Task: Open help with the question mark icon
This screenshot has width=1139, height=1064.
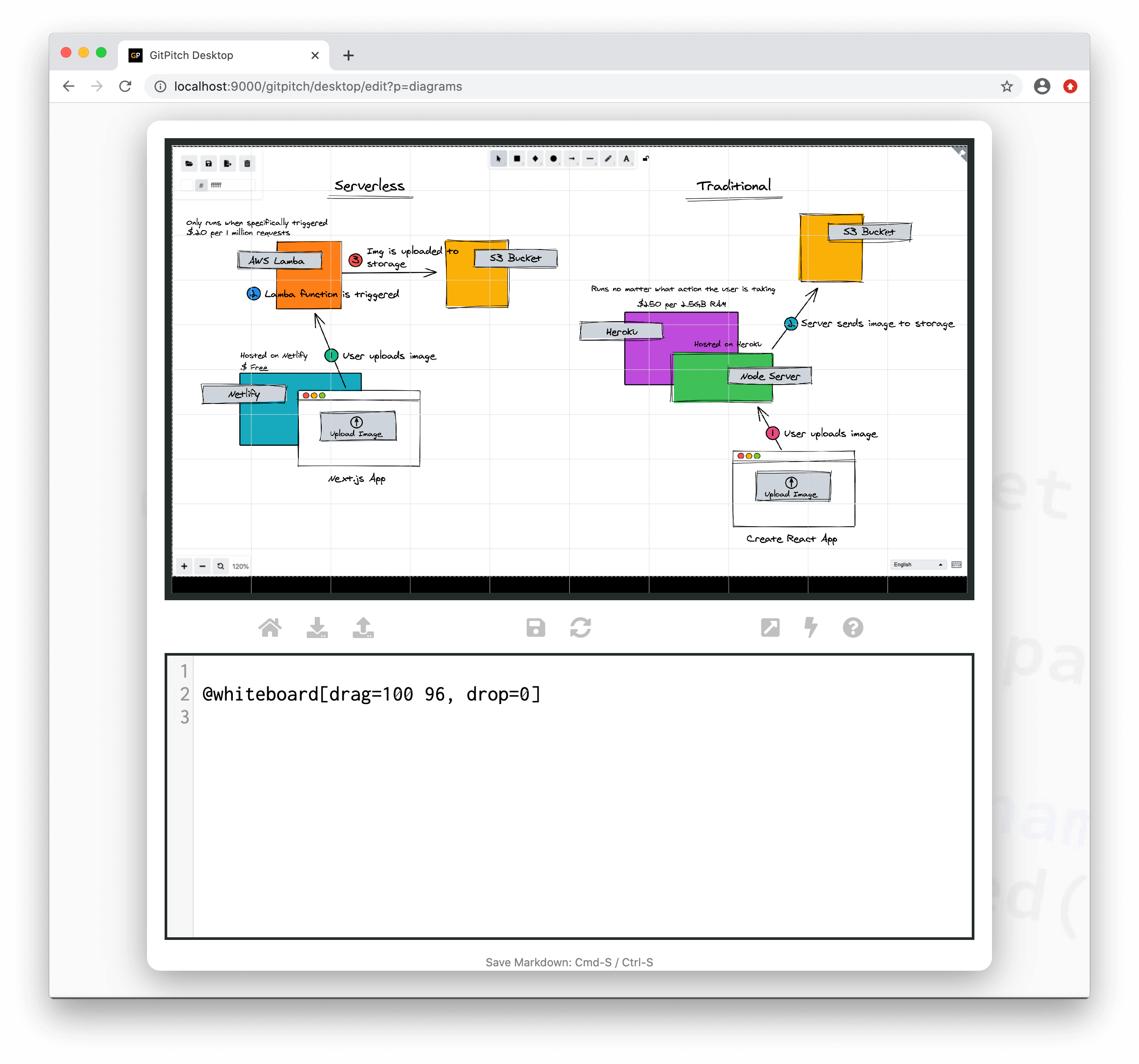Action: coord(854,628)
